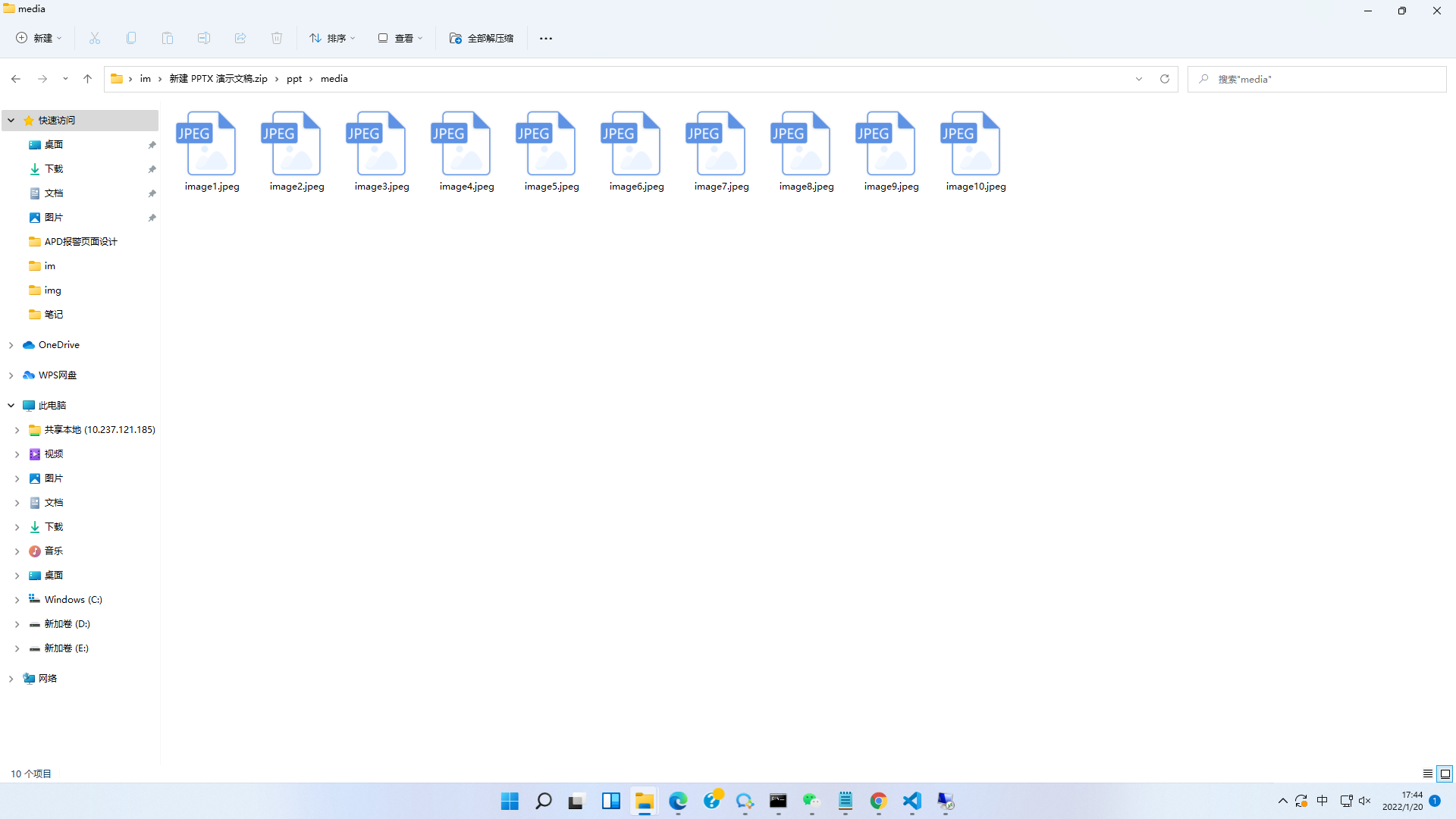Expand WPS网盘 tree node
This screenshot has width=1456, height=819.
coord(11,375)
